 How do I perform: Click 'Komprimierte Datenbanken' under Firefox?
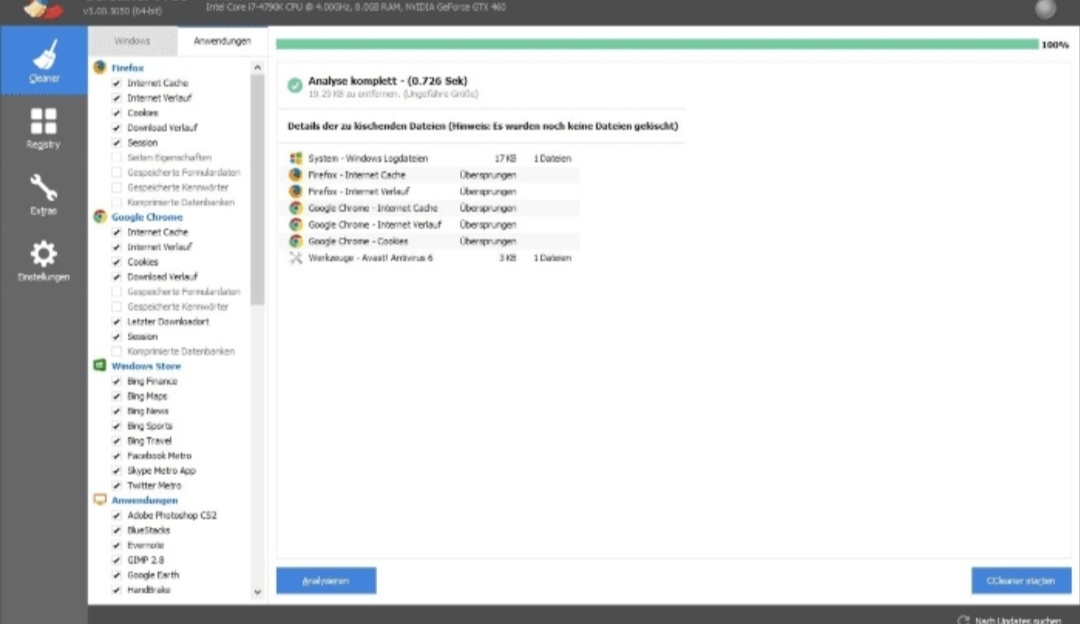(180, 202)
